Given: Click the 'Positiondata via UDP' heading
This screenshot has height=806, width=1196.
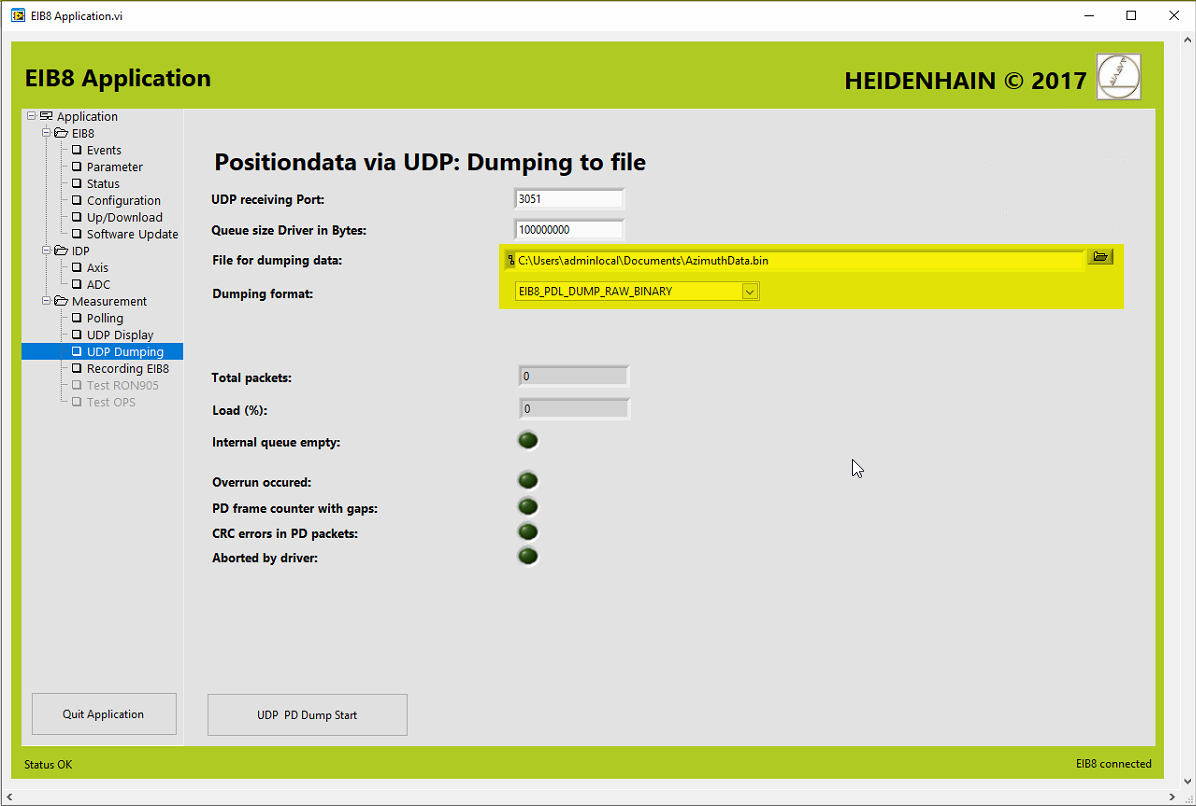Looking at the screenshot, I should [430, 162].
